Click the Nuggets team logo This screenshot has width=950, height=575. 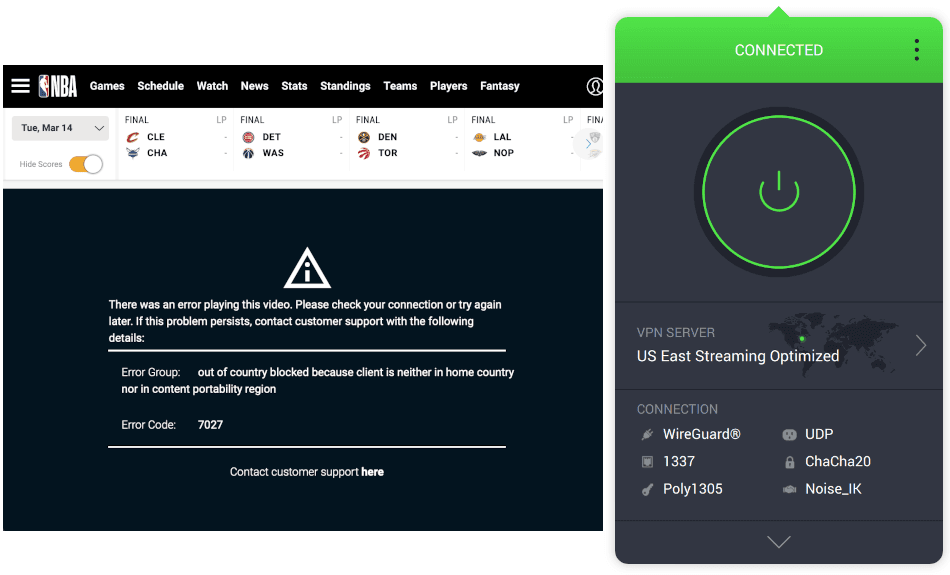[x=364, y=137]
